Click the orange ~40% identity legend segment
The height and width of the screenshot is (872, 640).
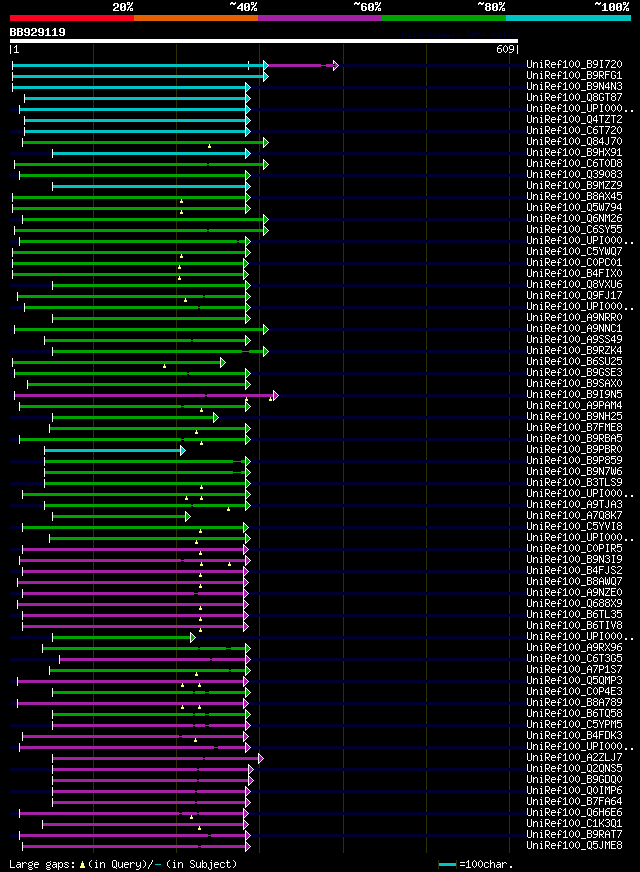coord(196,18)
